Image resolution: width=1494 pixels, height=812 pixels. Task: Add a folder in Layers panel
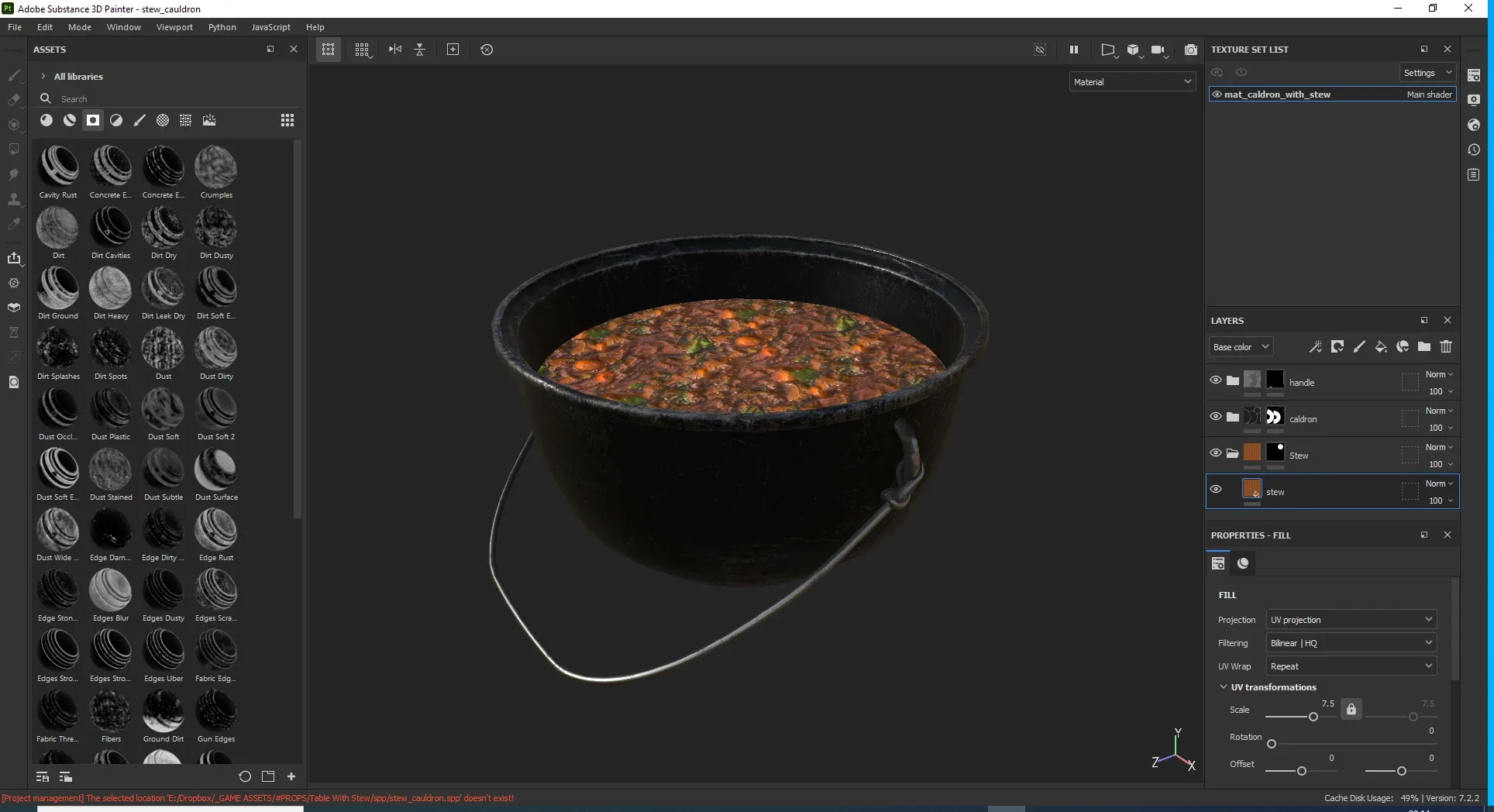1424,347
